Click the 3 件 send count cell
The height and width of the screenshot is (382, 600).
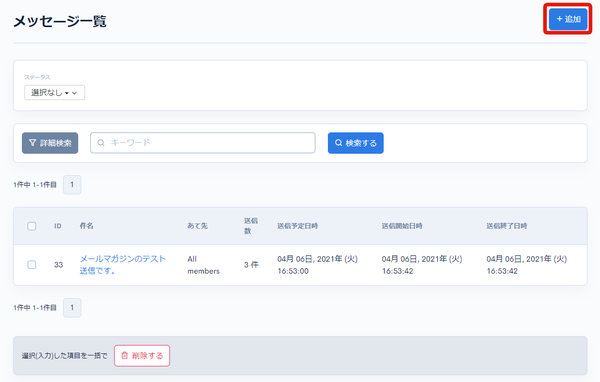click(251, 264)
